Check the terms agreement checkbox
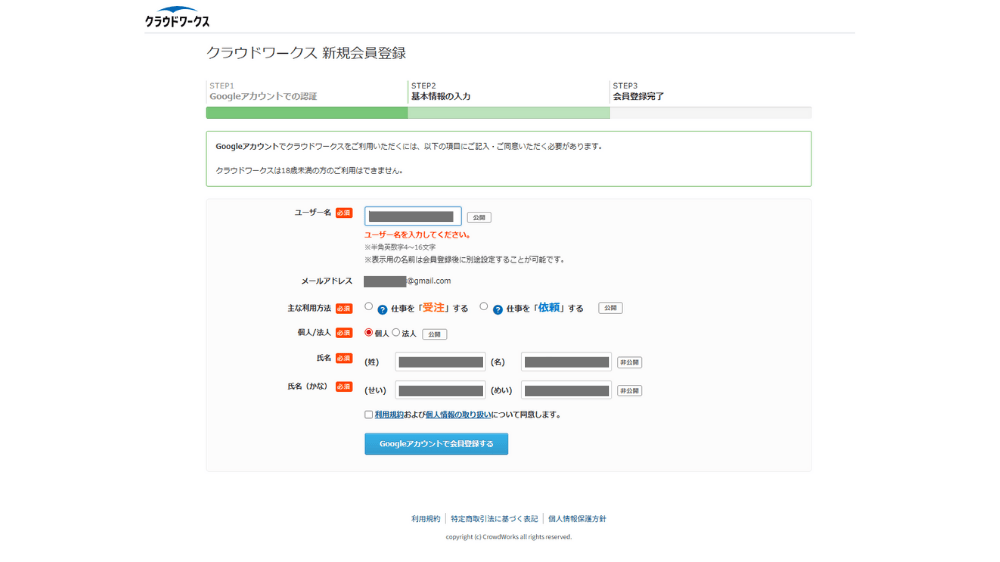 pos(369,414)
